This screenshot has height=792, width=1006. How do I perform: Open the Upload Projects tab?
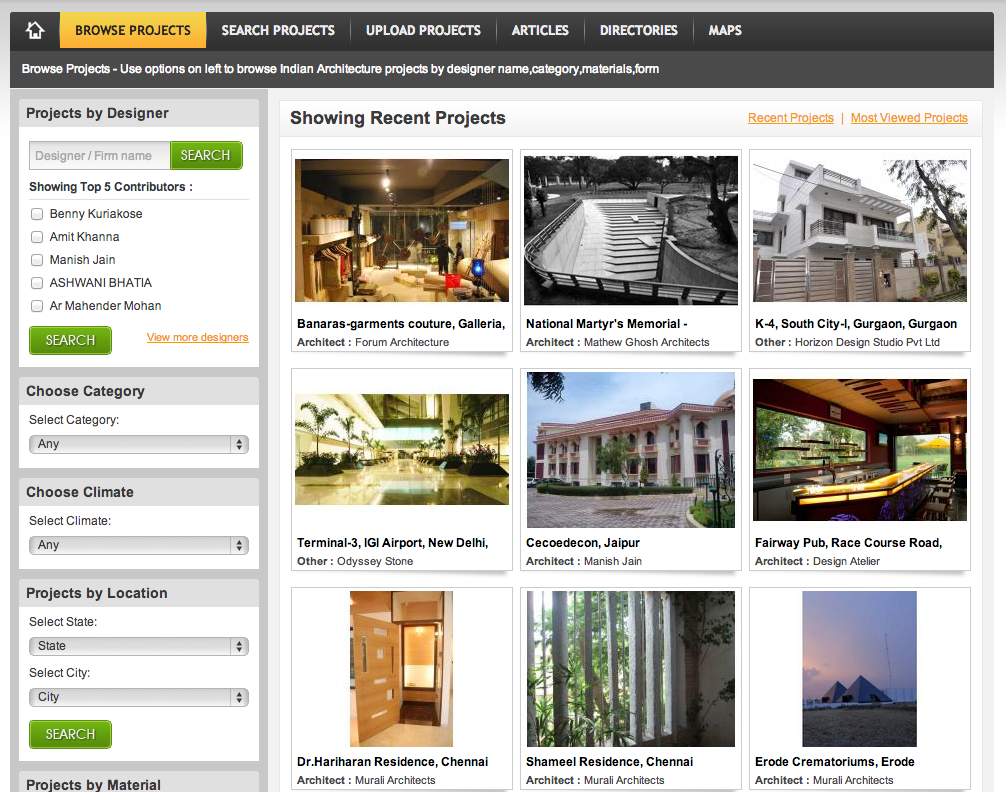(x=423, y=30)
